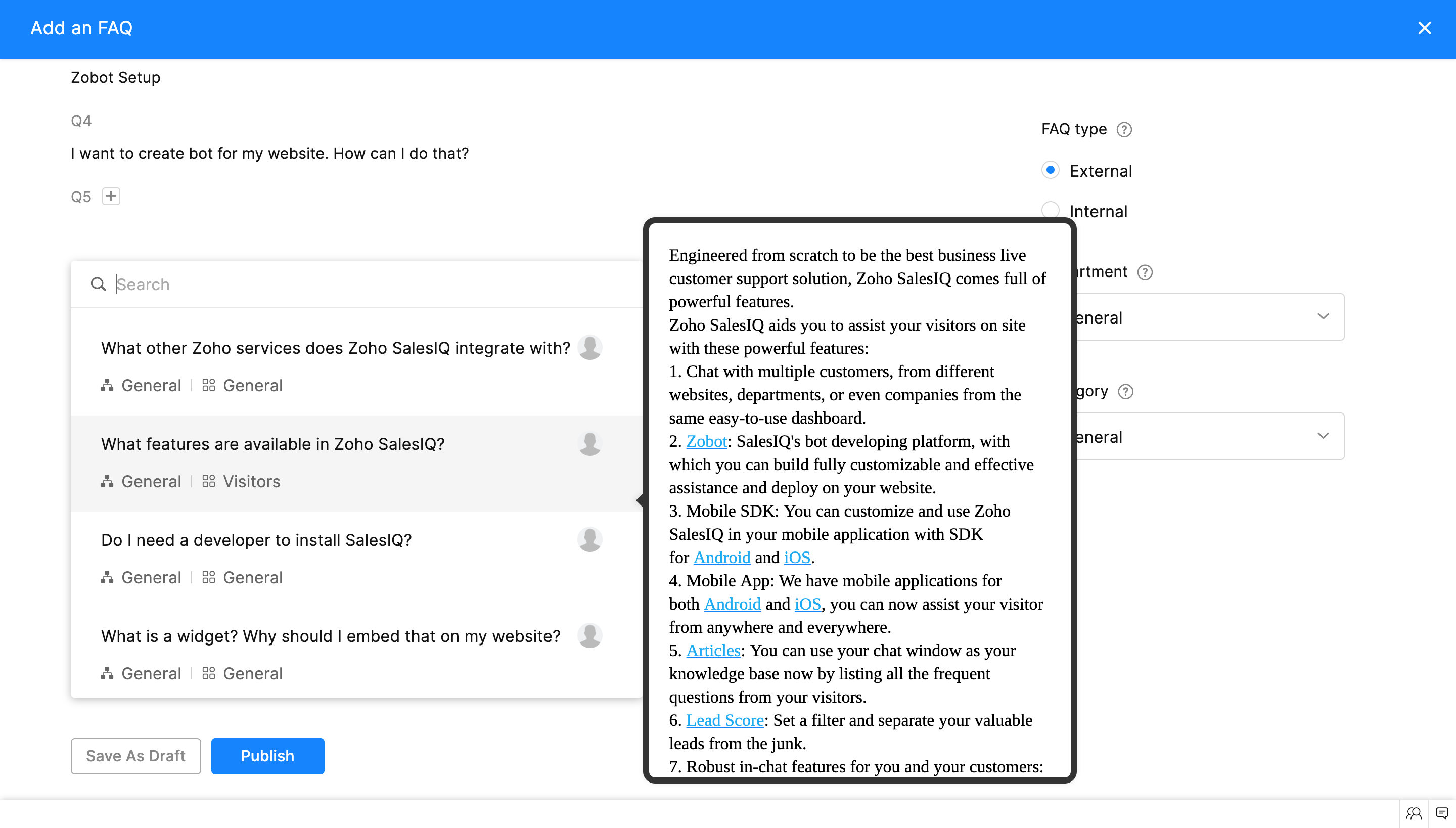Pick 'What other Zoho services' suggestion
1456x828 pixels.
coord(335,348)
